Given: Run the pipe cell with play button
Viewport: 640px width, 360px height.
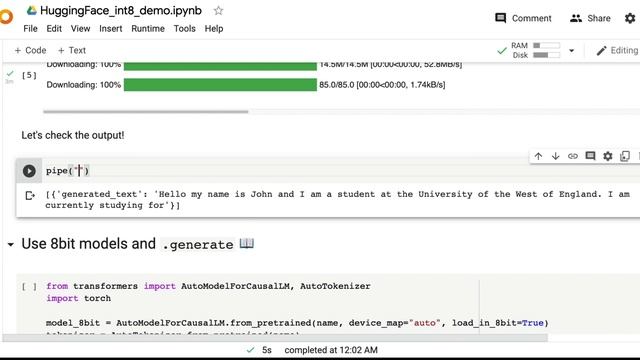Looking at the screenshot, I should pos(29,171).
